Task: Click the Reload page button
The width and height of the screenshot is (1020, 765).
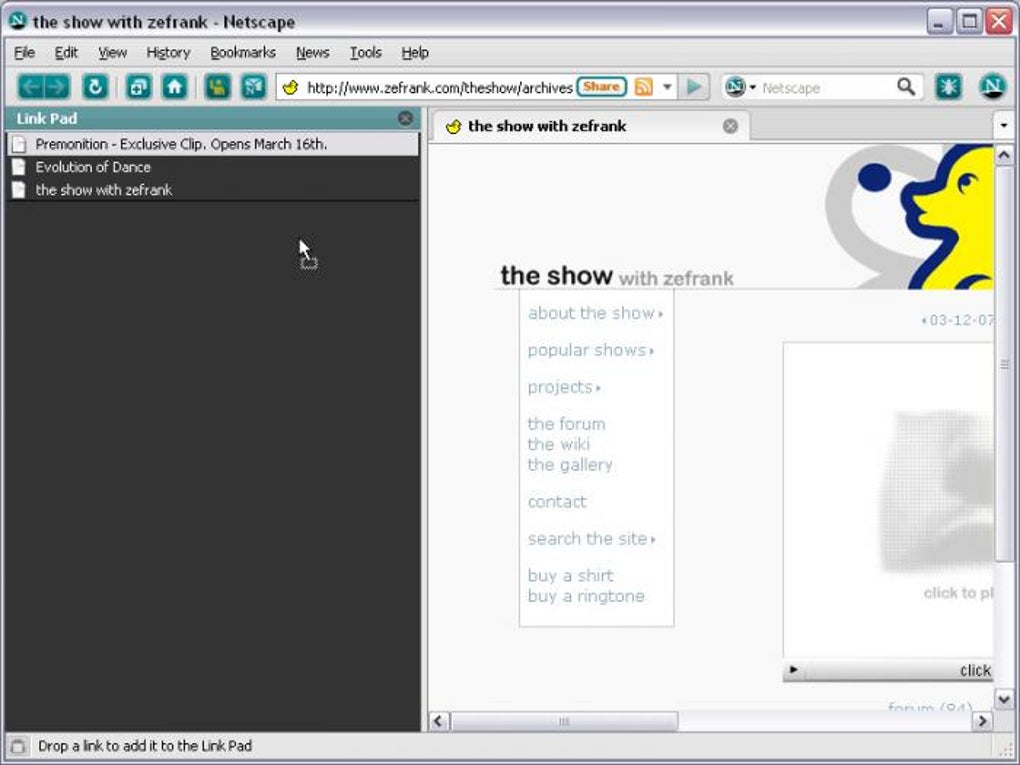Action: click(x=95, y=87)
